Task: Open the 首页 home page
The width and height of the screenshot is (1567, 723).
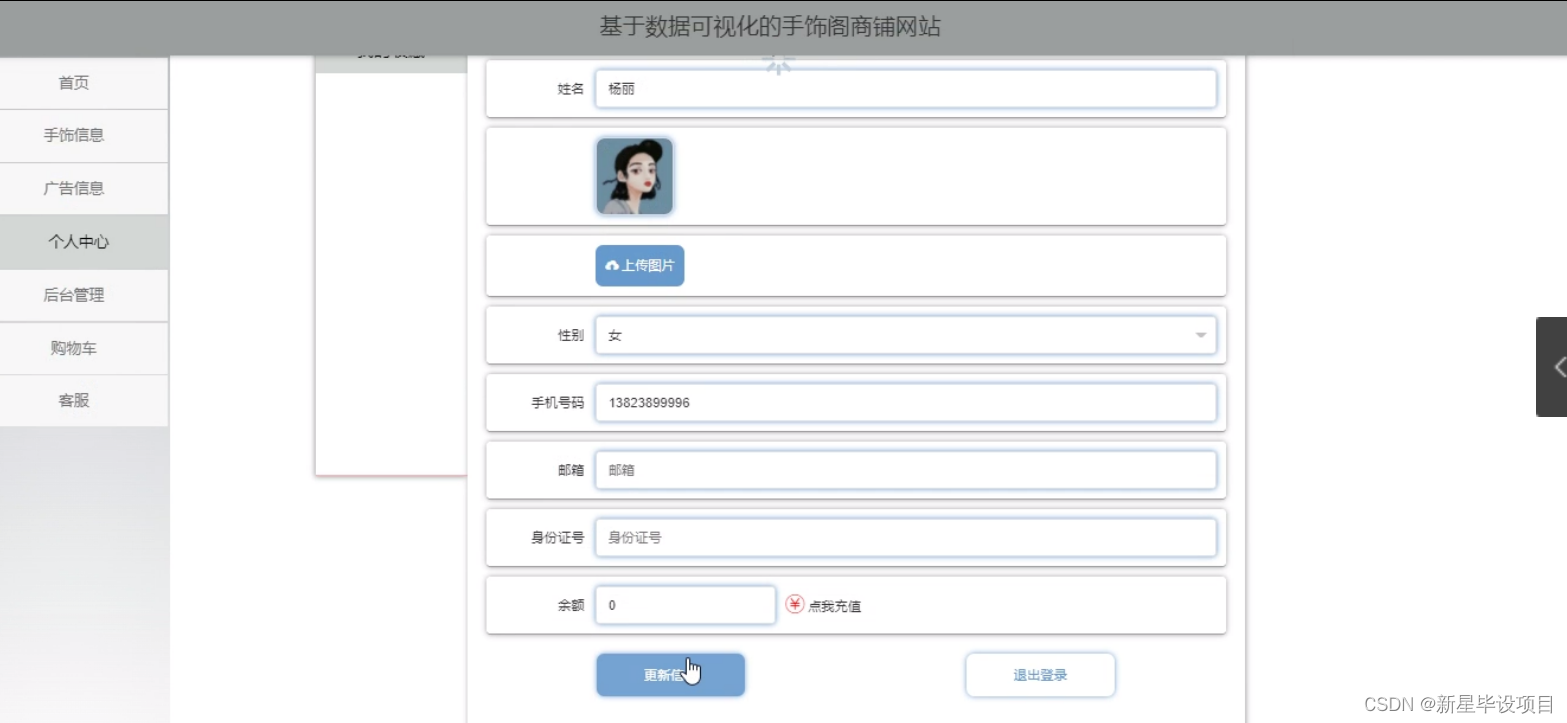Action: (x=72, y=82)
